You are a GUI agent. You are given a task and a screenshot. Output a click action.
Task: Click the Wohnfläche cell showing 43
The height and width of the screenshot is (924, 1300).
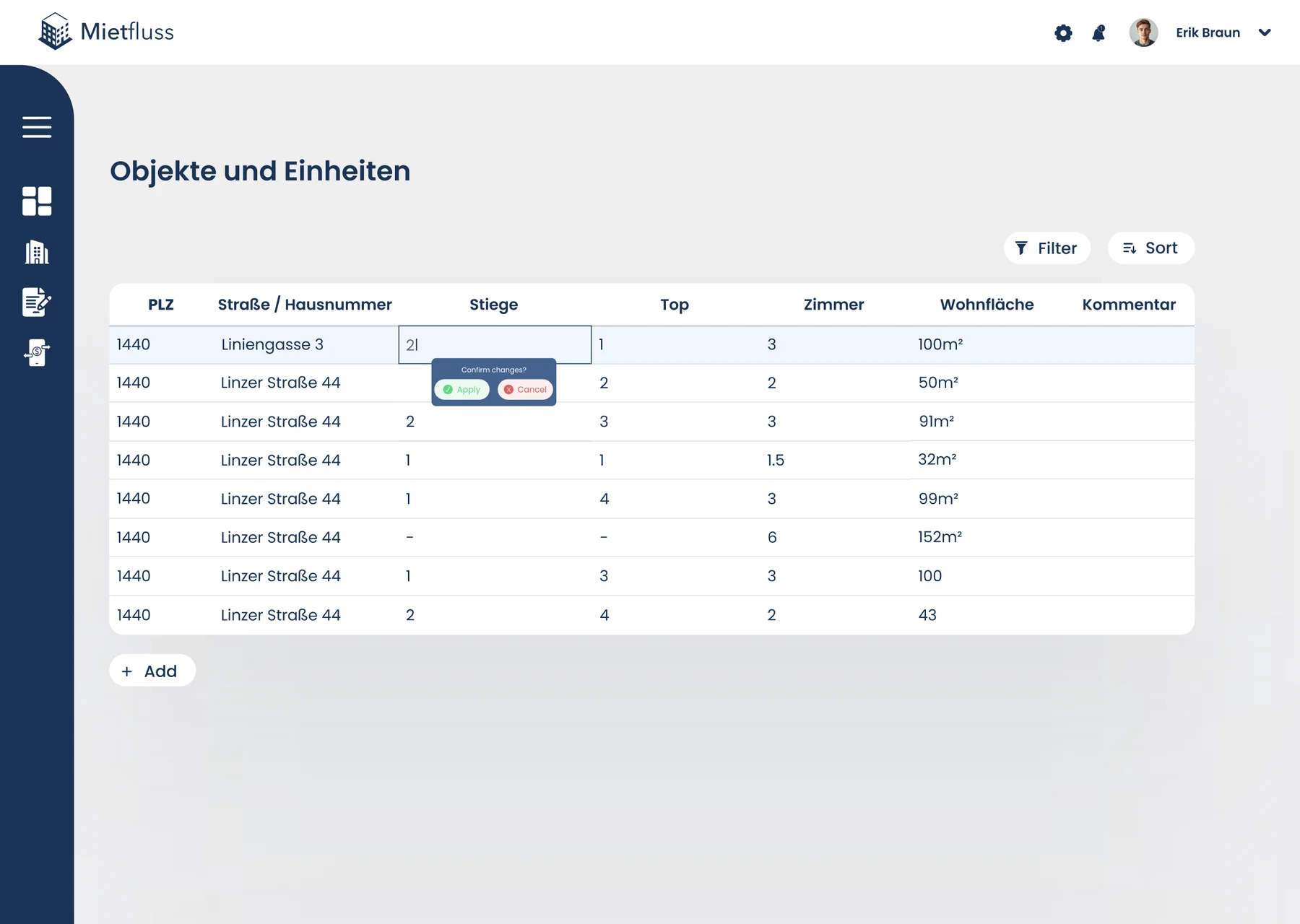pos(927,615)
